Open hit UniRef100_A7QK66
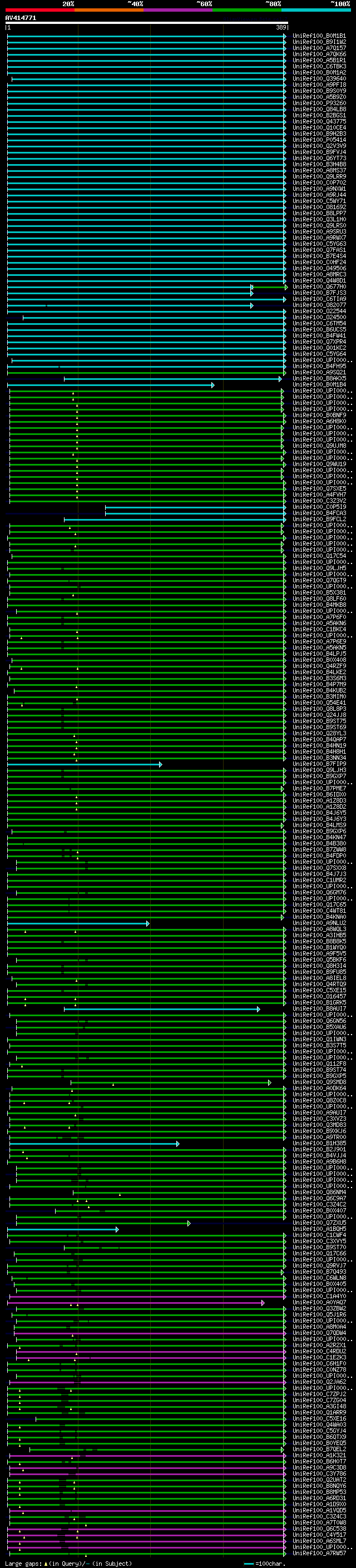 pos(319,54)
